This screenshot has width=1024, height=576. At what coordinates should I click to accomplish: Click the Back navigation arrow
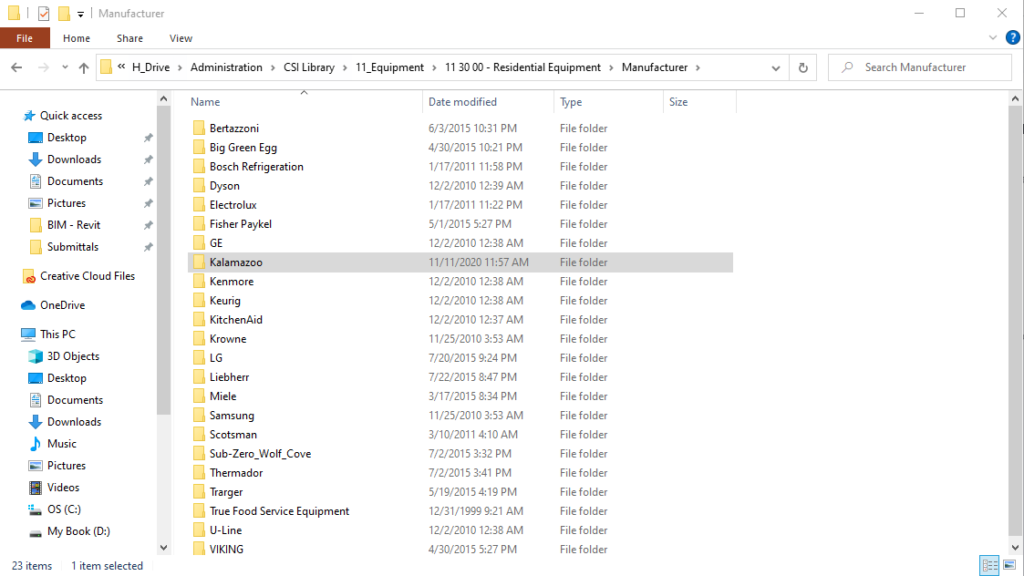[17, 67]
